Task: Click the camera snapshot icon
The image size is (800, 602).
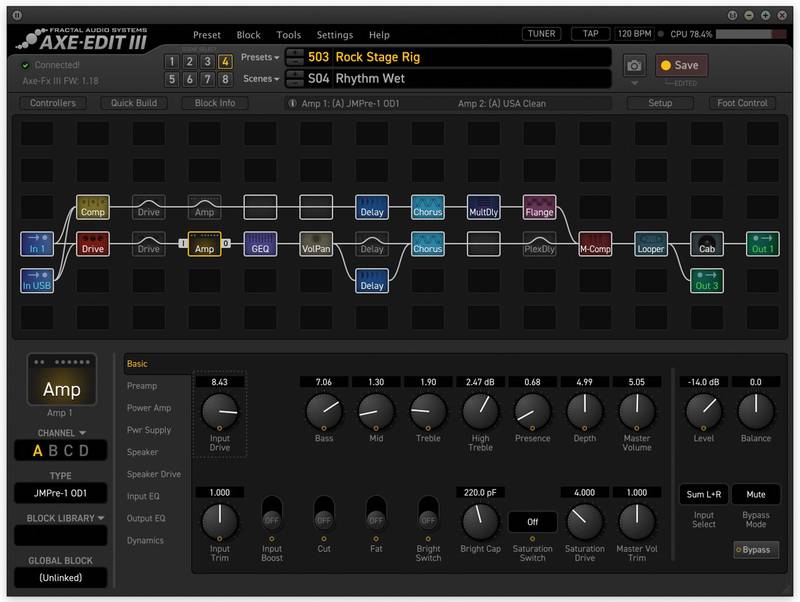Action: [x=634, y=66]
